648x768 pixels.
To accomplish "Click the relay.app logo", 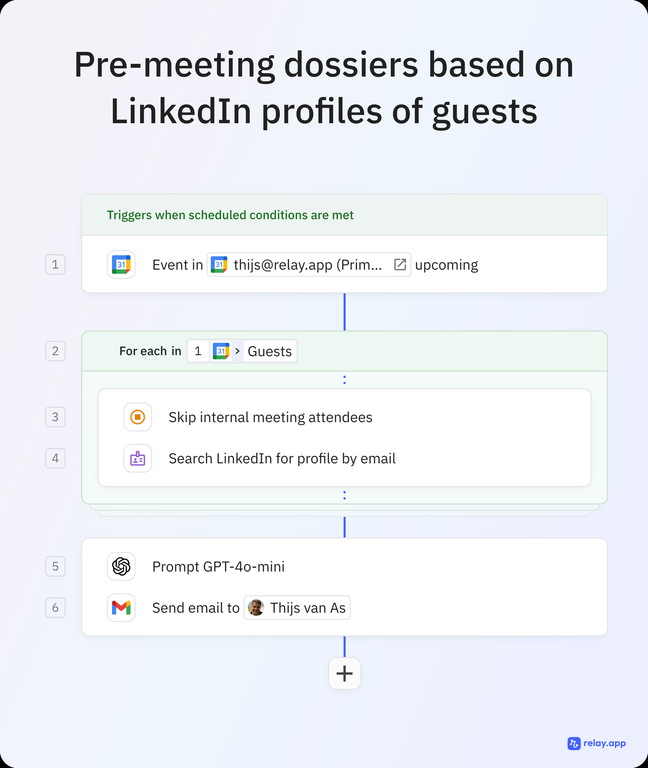I will pos(595,743).
